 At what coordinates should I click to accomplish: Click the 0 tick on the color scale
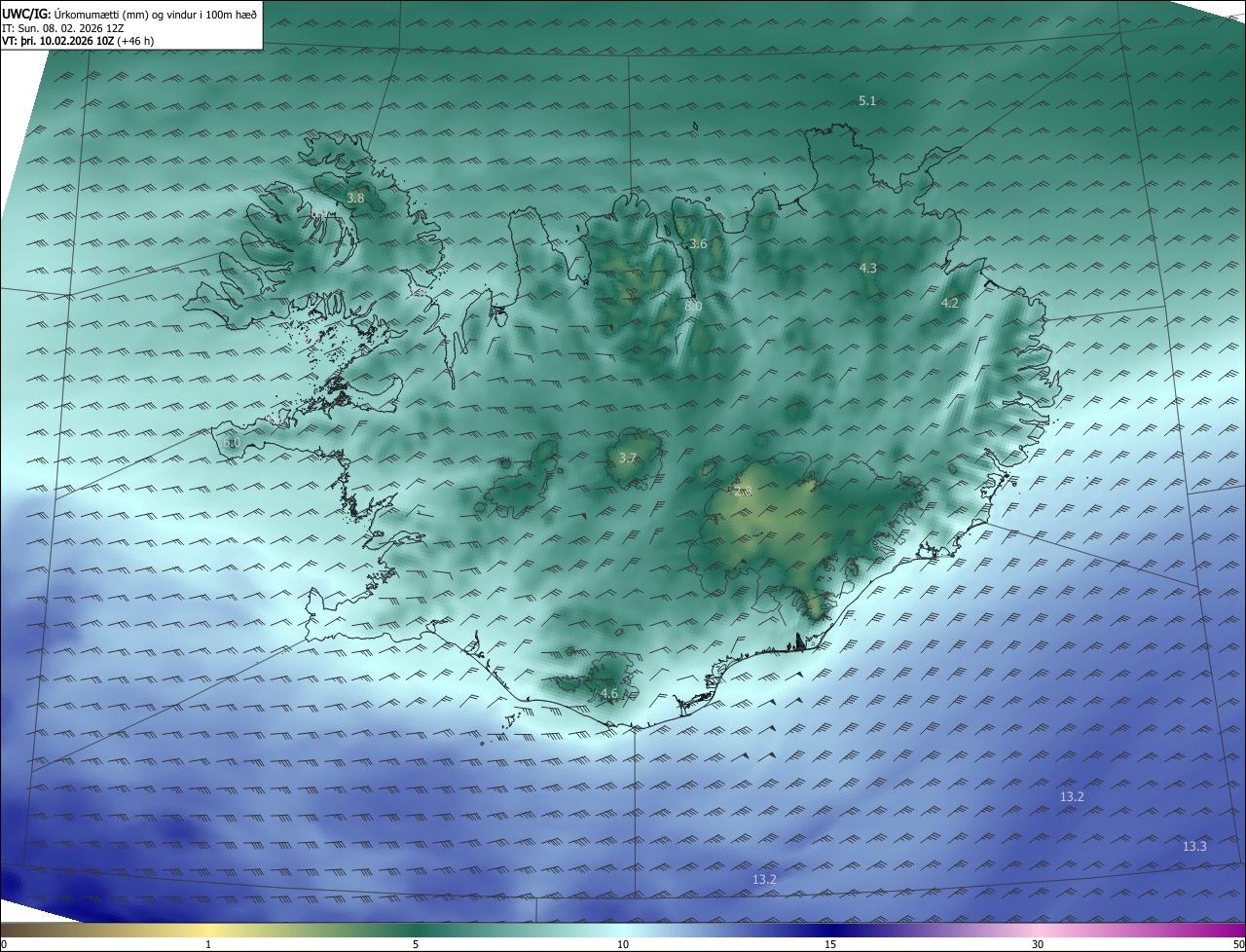(x=4, y=944)
